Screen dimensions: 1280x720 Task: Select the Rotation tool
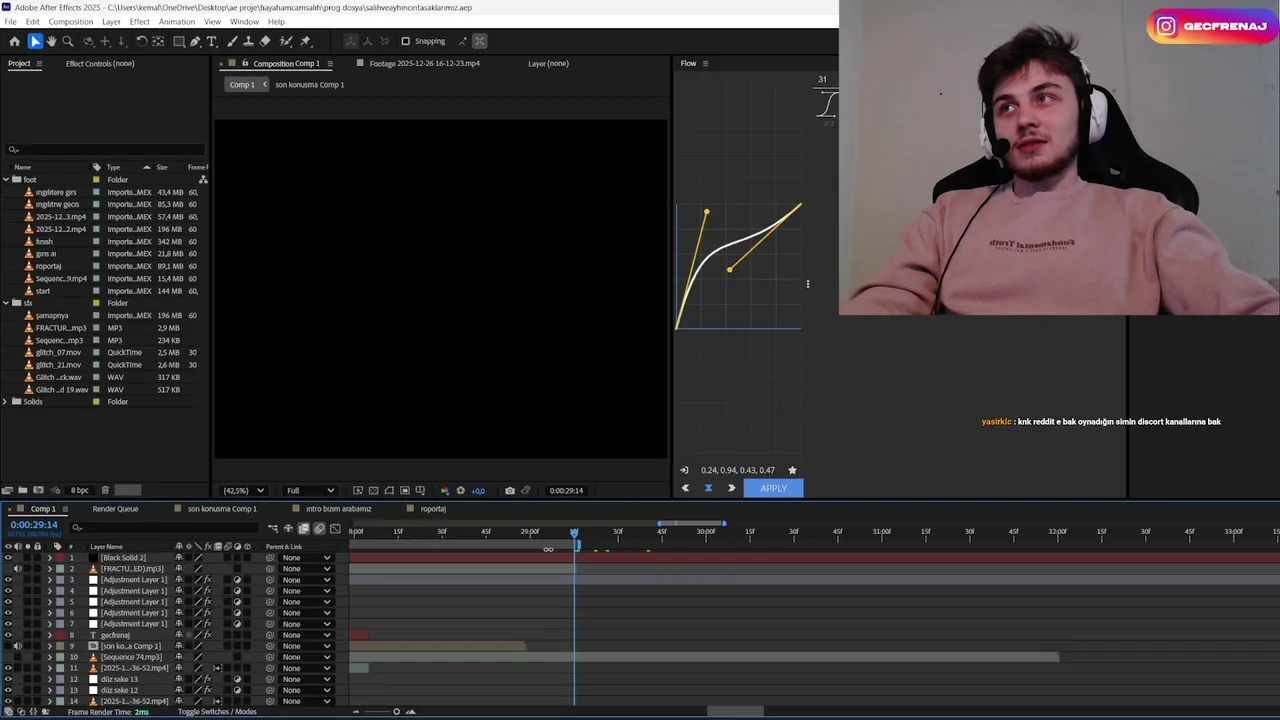(142, 41)
